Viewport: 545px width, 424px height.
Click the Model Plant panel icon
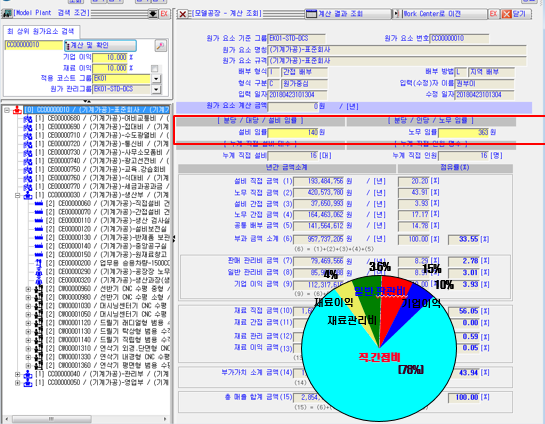click(7, 14)
